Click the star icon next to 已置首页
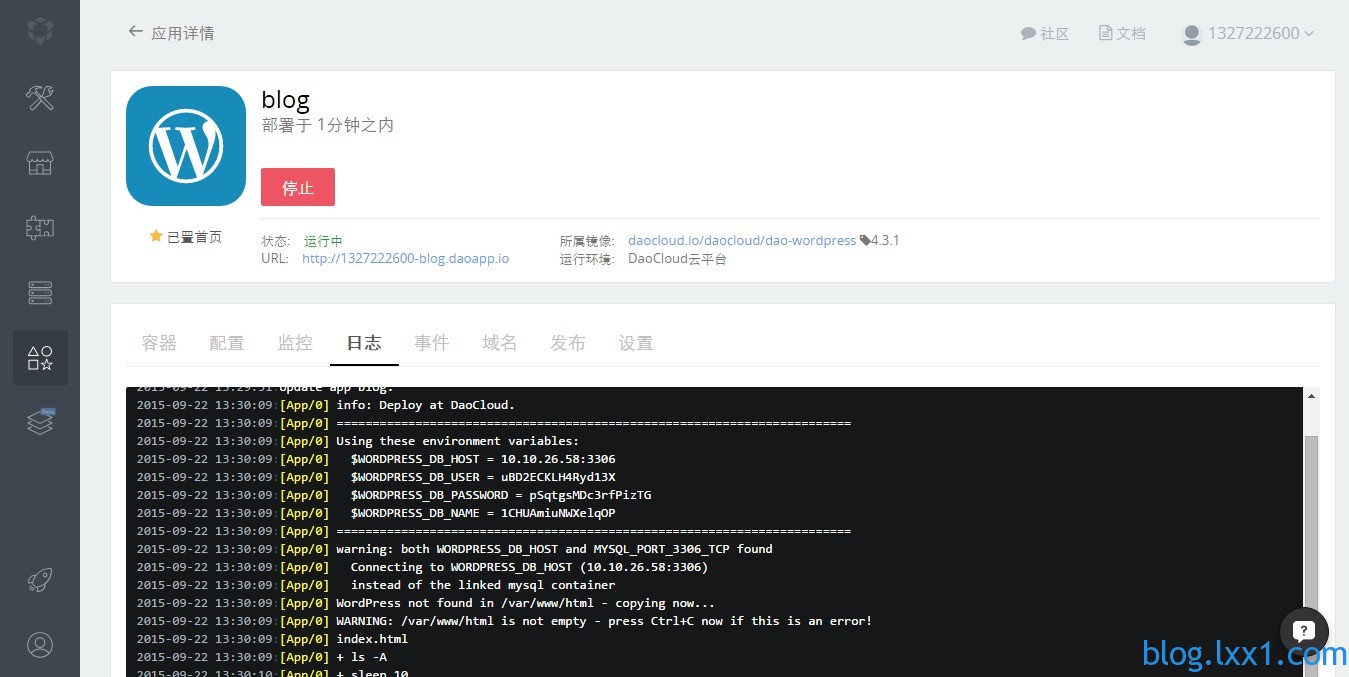The image size is (1349, 677). click(x=156, y=237)
